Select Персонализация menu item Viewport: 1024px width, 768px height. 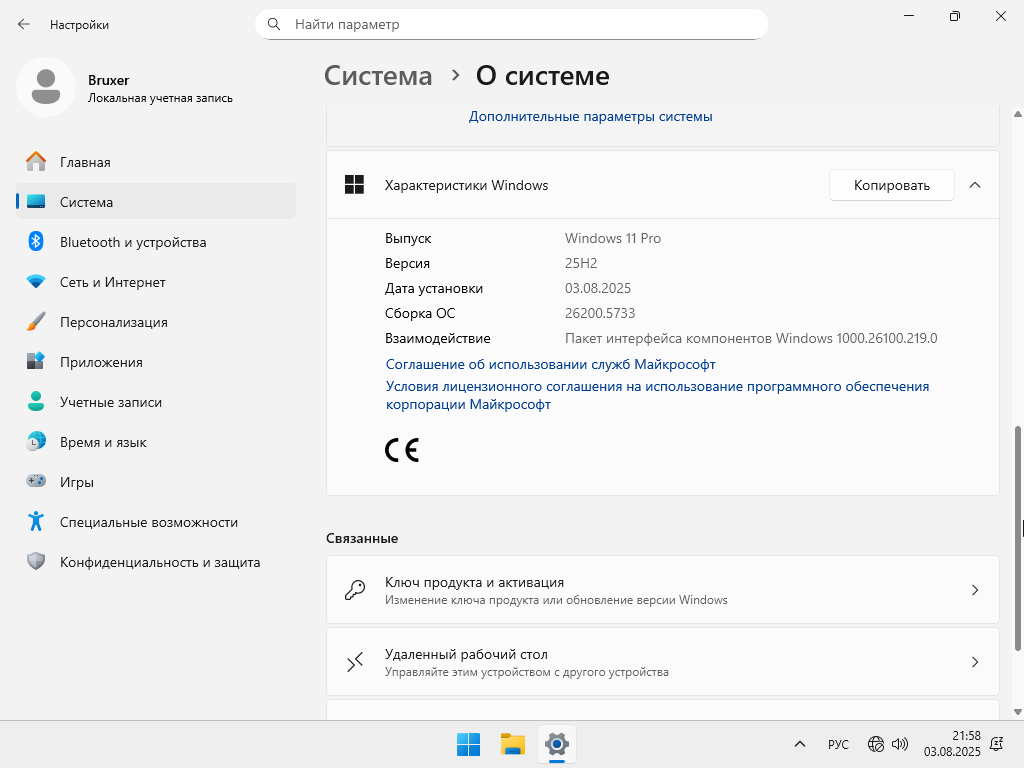(x=156, y=321)
